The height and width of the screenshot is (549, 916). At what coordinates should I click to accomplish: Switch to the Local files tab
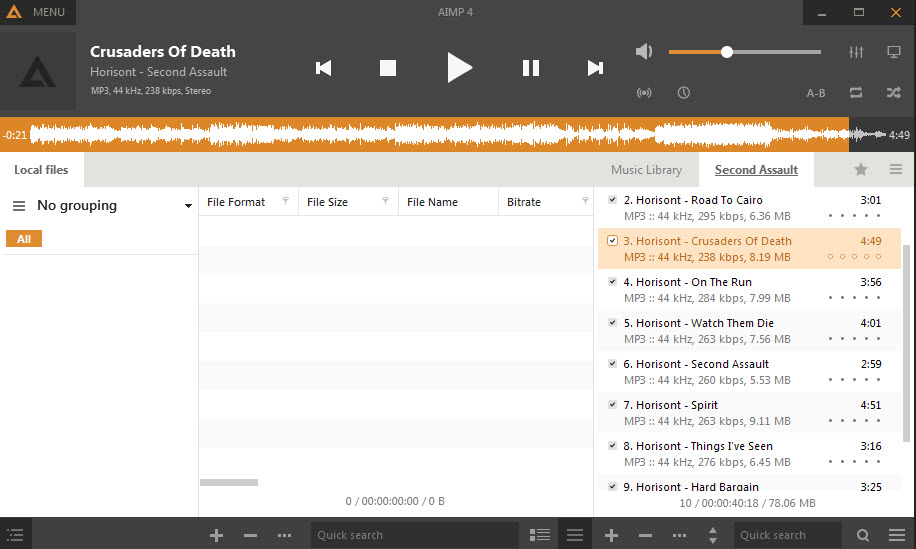tap(41, 170)
